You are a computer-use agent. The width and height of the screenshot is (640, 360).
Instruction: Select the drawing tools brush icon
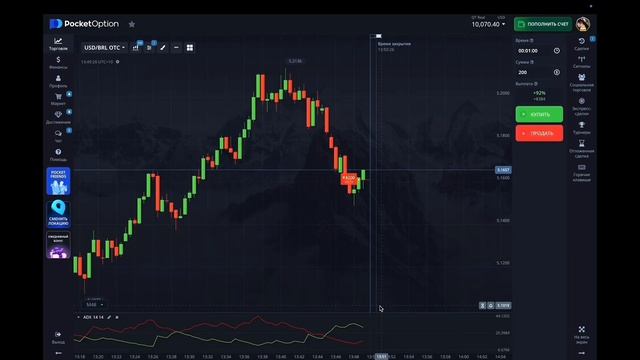click(163, 48)
